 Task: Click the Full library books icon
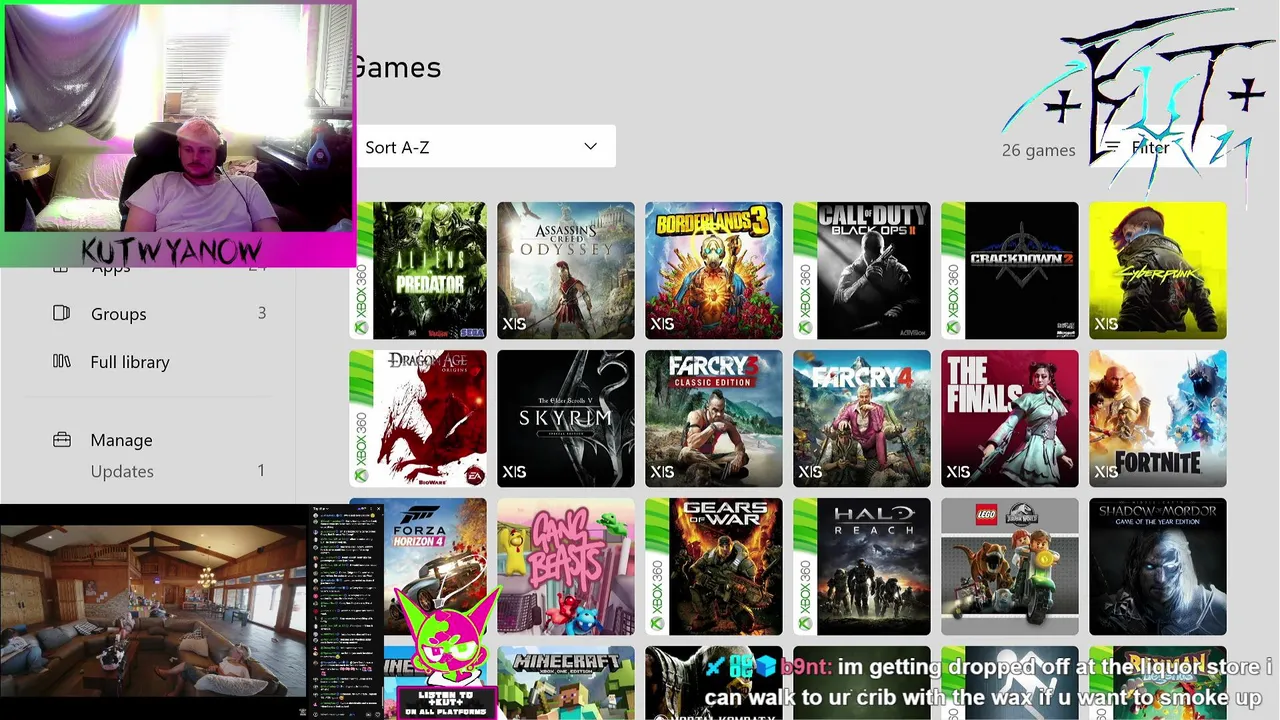point(61,361)
